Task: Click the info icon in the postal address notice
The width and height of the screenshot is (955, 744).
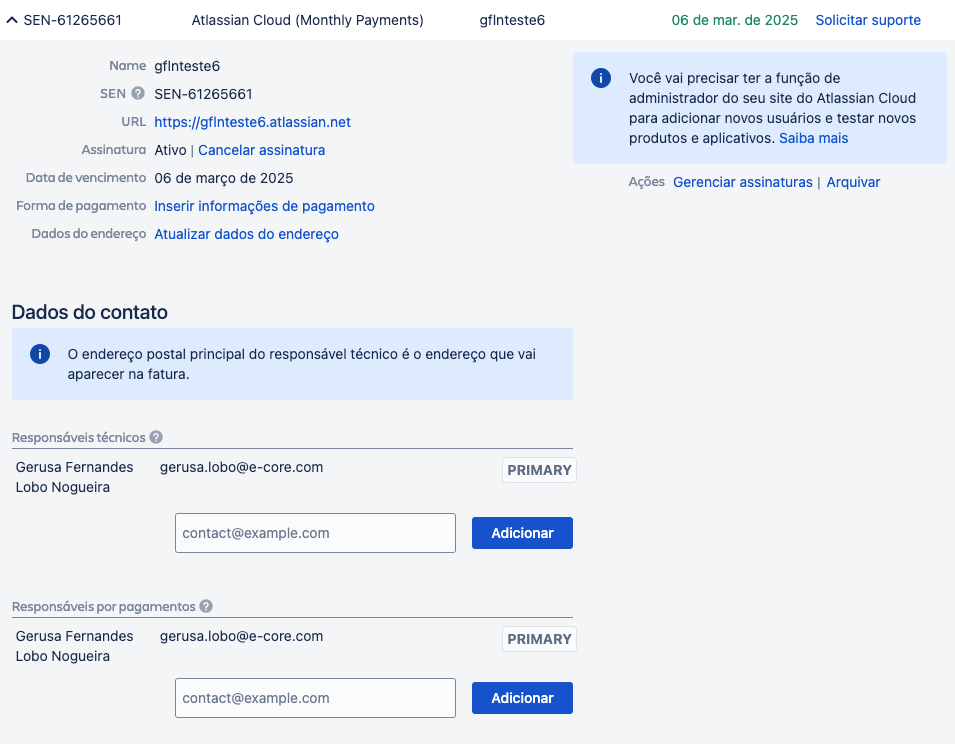Action: (40, 354)
